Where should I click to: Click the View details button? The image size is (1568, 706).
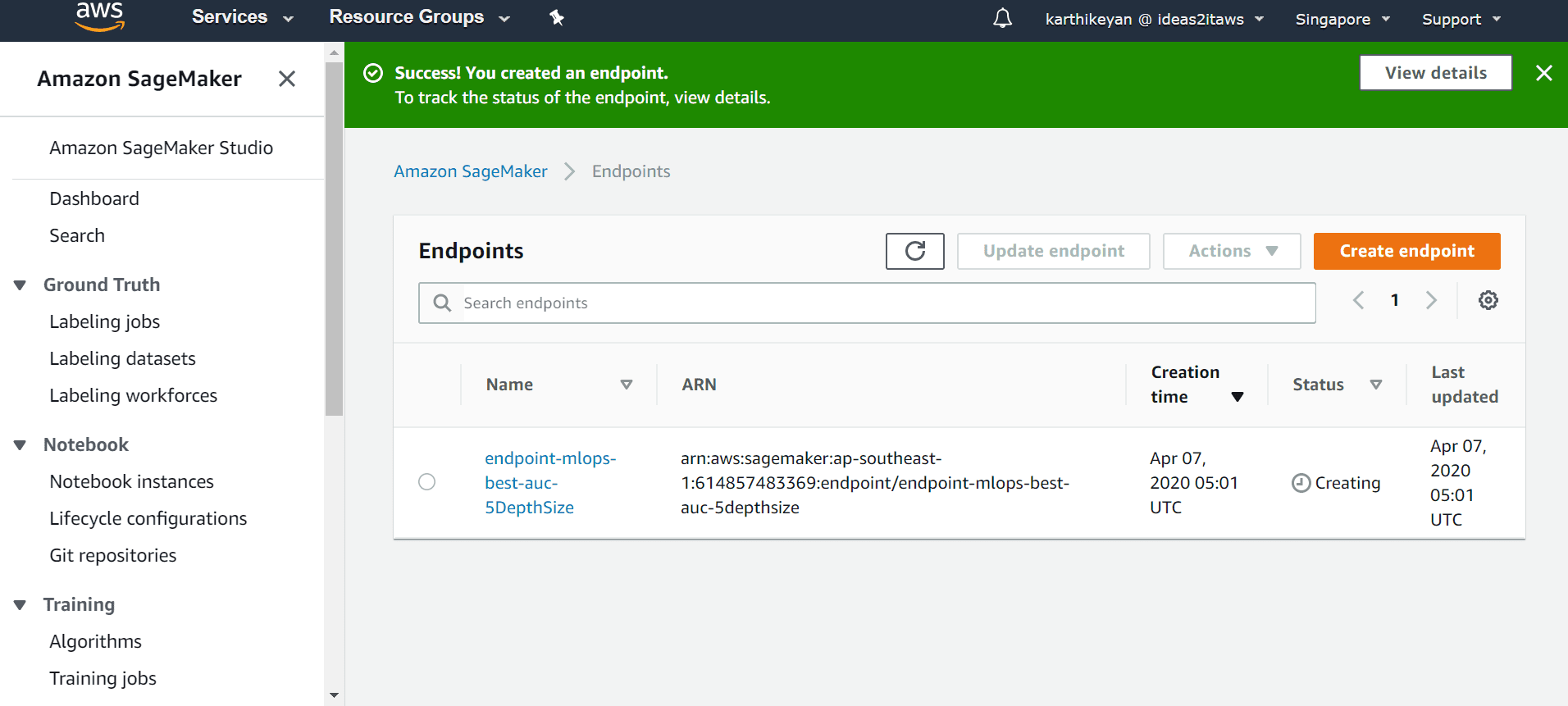point(1436,73)
